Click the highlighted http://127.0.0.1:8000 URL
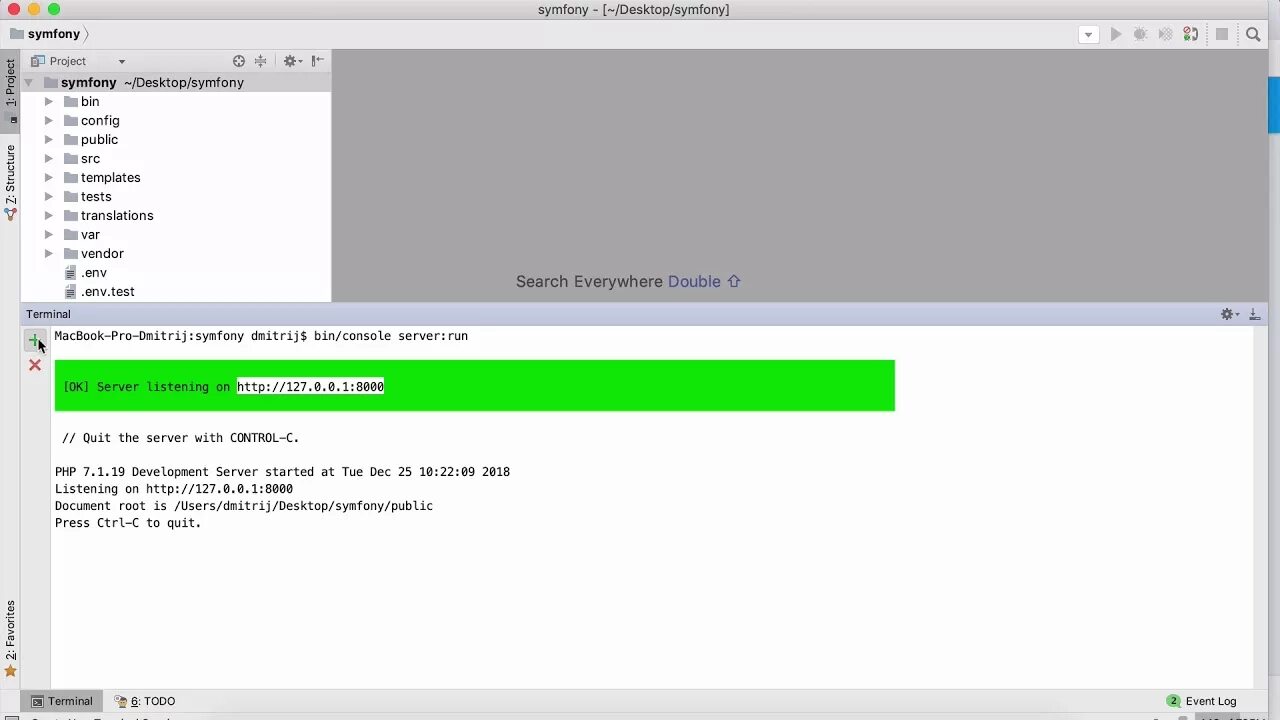1280x720 pixels. [310, 387]
